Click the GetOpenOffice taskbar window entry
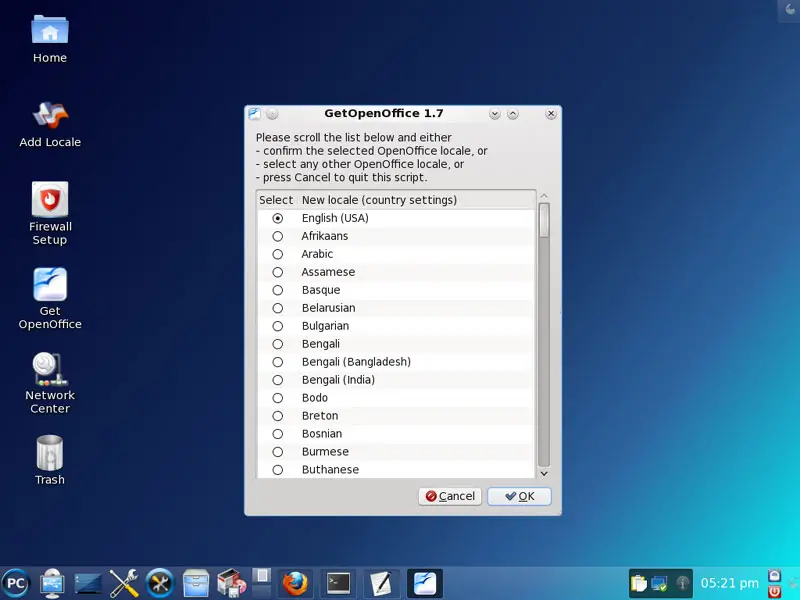 [424, 583]
